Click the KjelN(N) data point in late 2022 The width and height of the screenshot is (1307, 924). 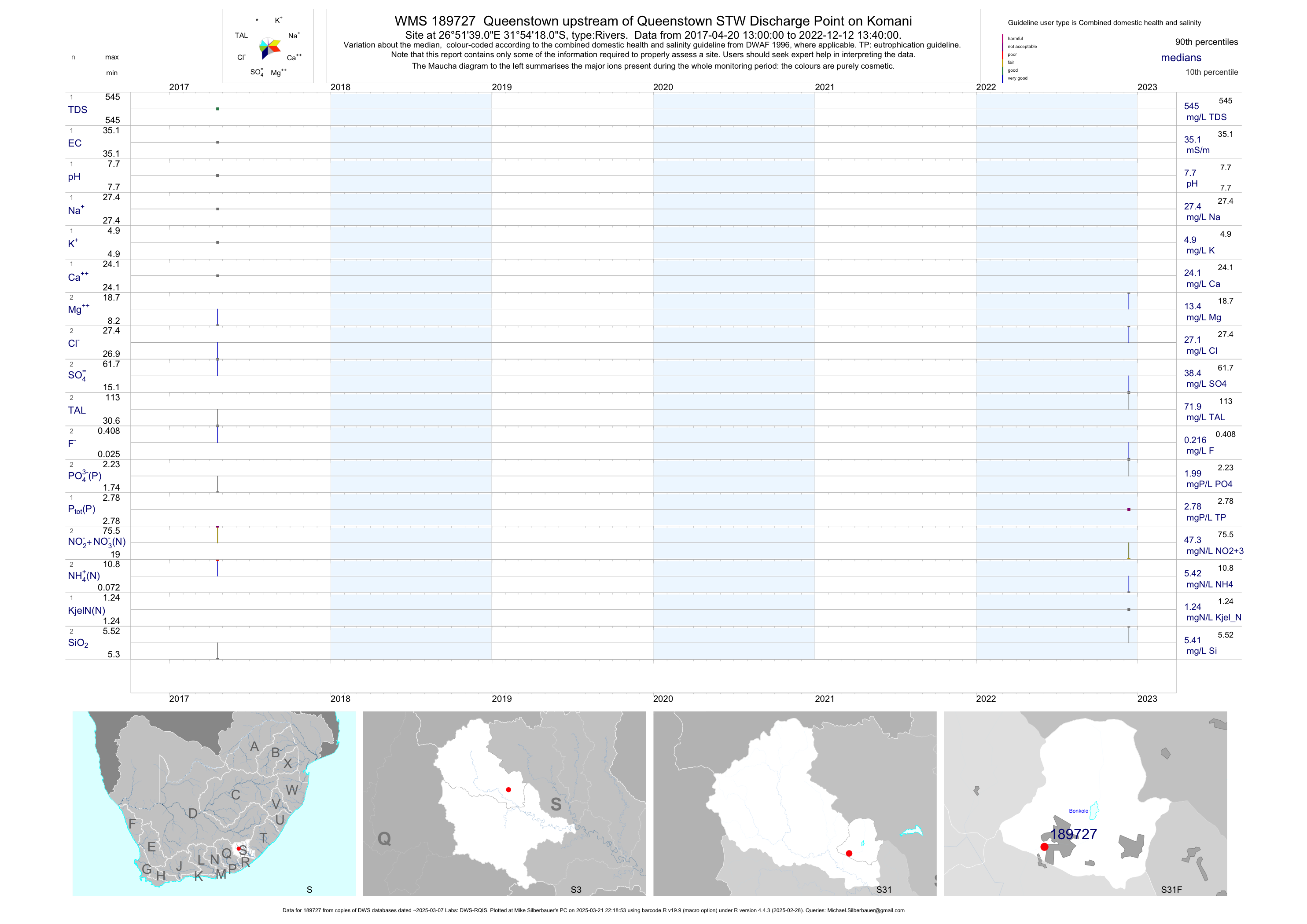click(x=1128, y=609)
